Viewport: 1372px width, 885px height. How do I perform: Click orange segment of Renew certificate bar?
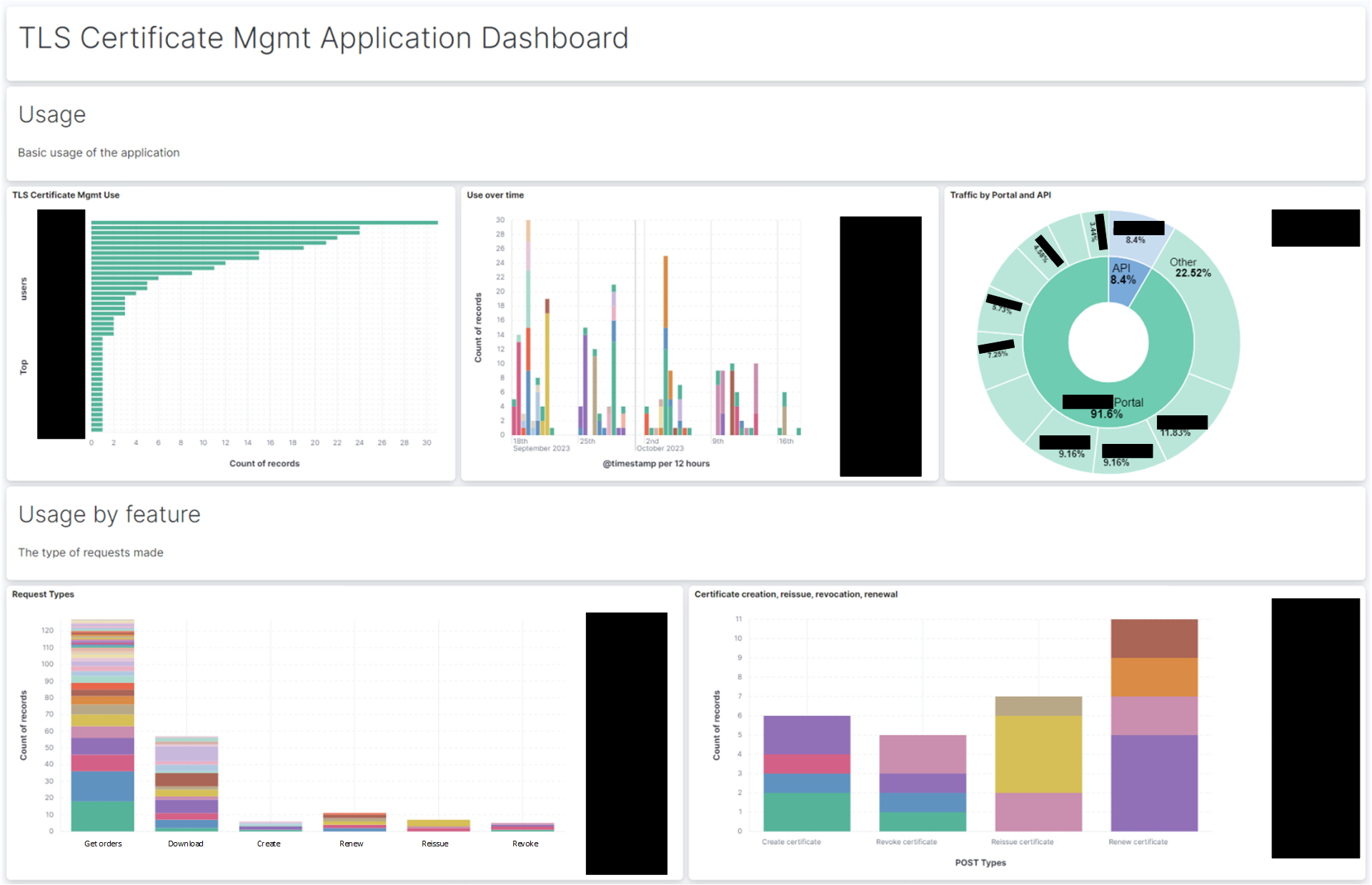[x=1154, y=677]
